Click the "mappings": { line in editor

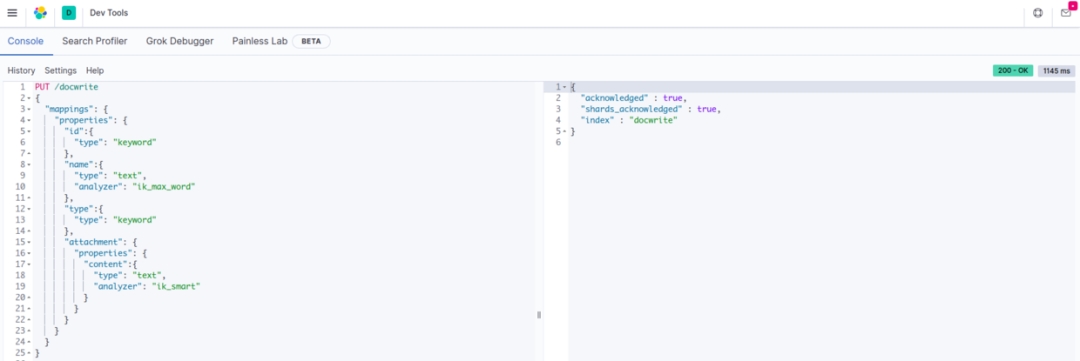[x=76, y=110]
